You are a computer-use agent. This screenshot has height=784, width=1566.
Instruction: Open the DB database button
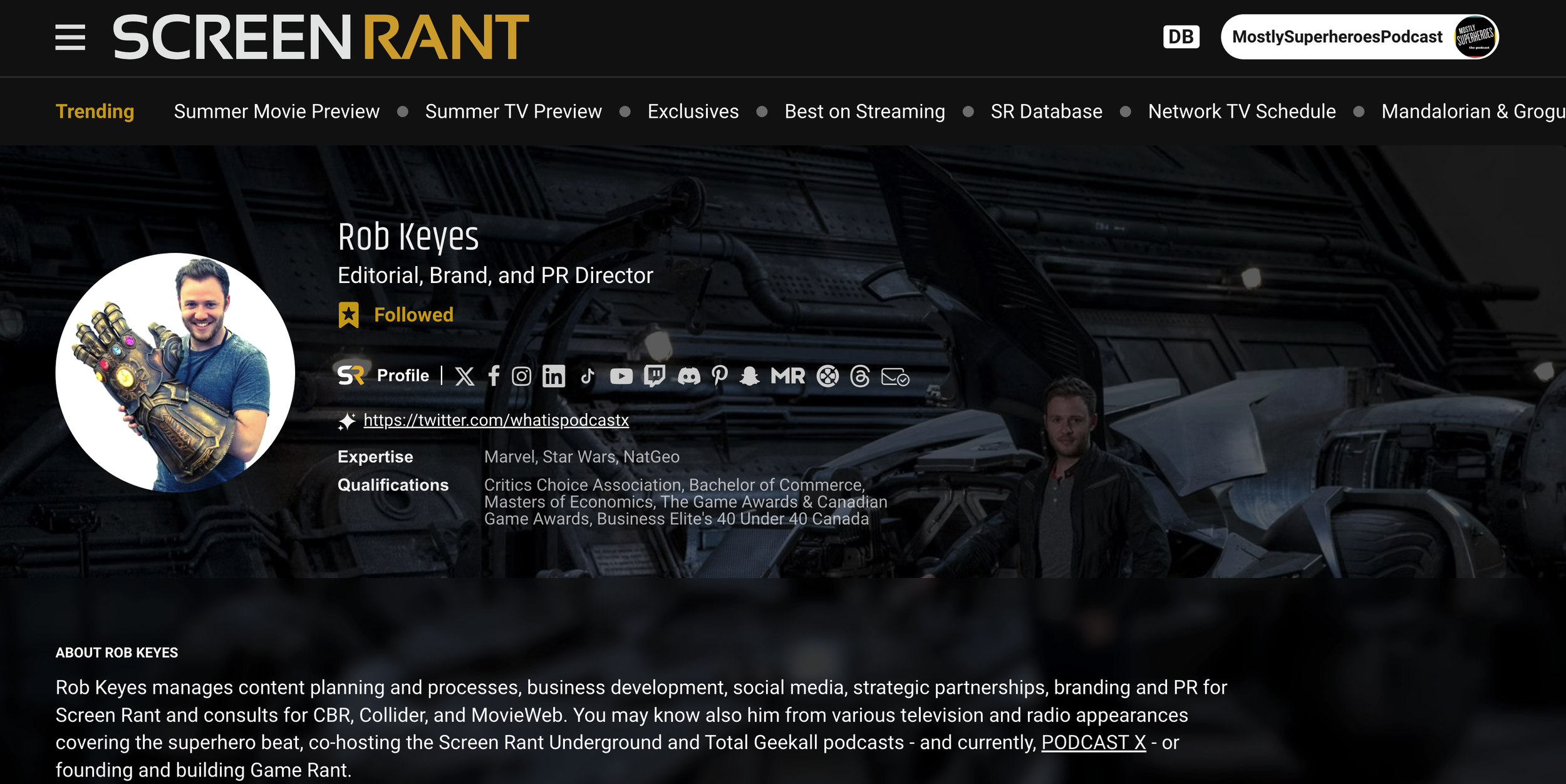point(1181,37)
